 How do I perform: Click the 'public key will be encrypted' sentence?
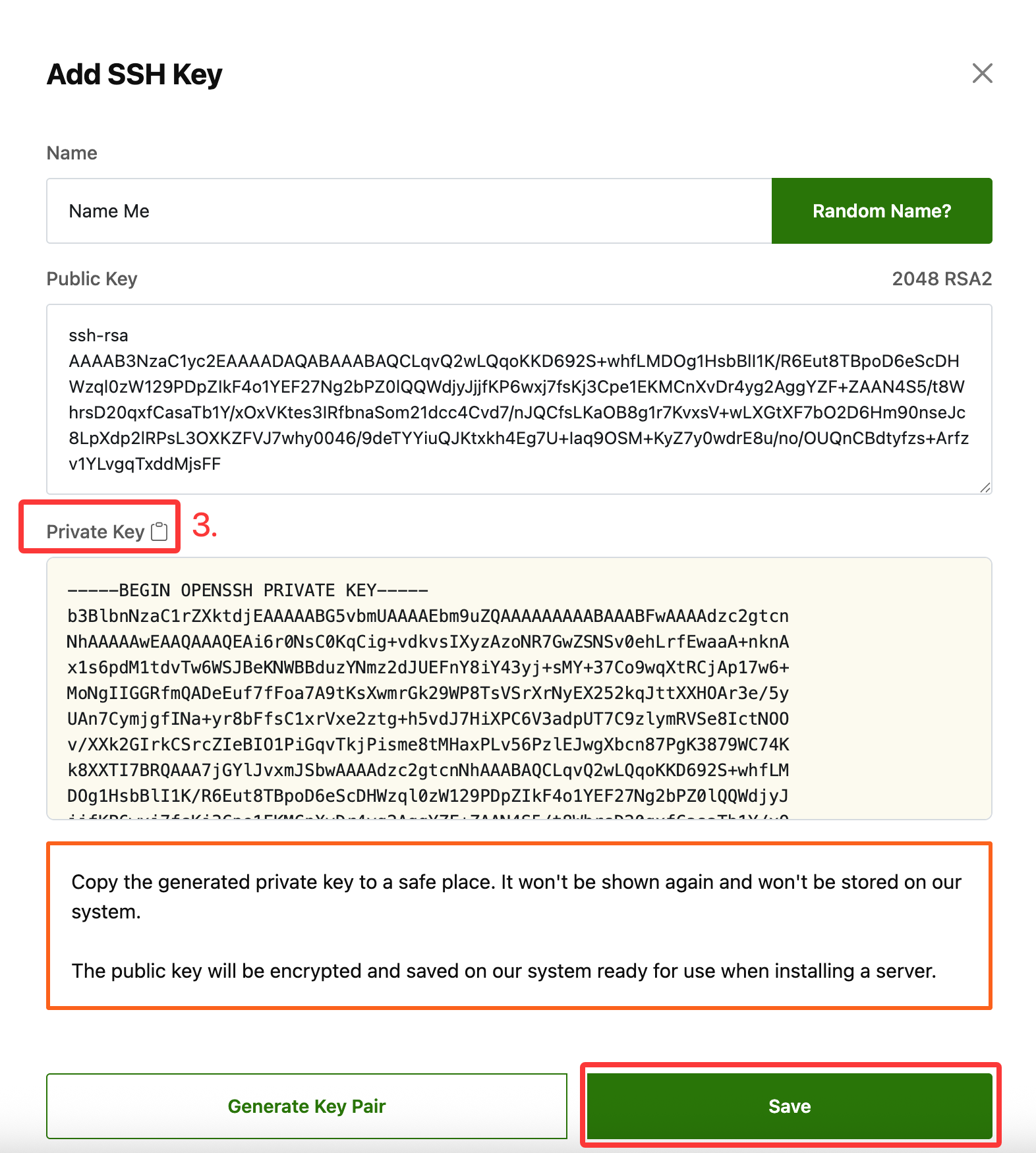point(504,970)
